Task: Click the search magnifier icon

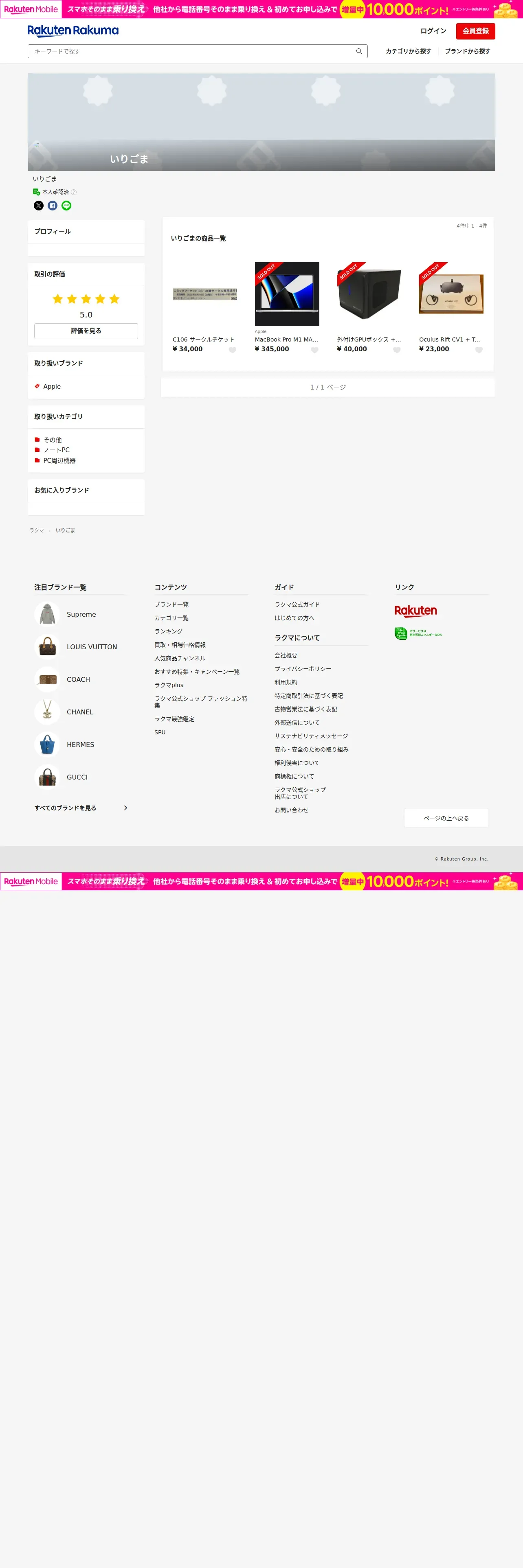Action: pyautogui.click(x=359, y=51)
